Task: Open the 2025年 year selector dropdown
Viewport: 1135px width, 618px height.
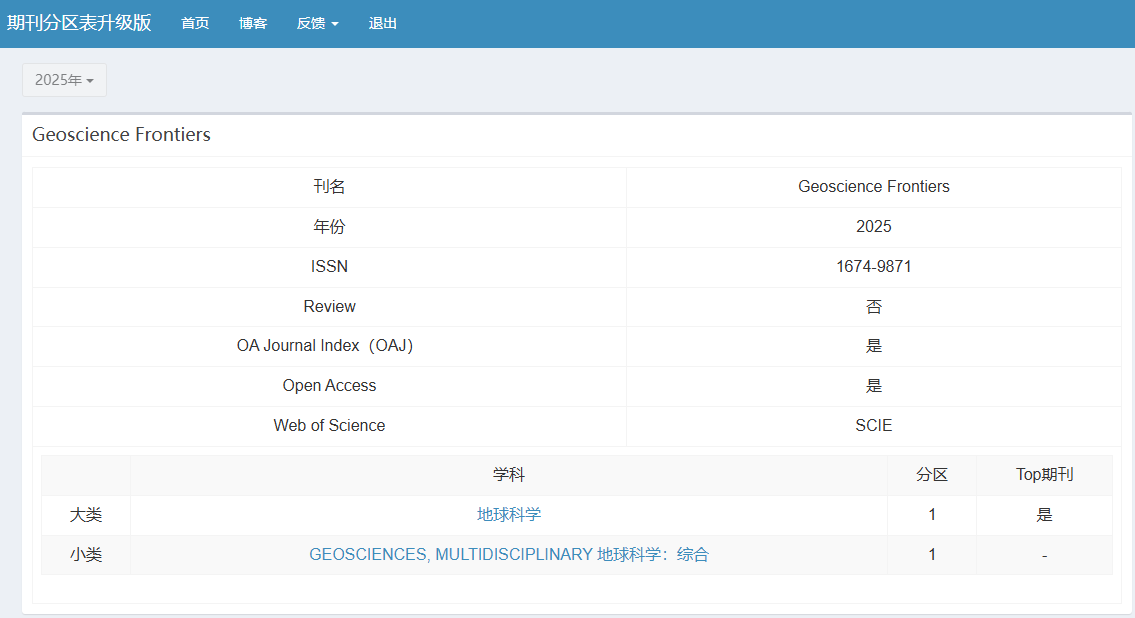Action: pyautogui.click(x=64, y=80)
